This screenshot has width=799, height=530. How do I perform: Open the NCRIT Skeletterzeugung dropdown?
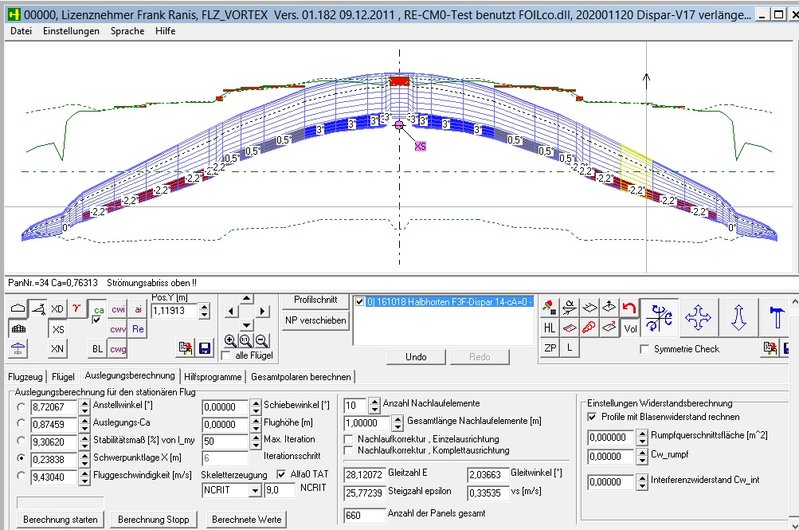pos(252,490)
